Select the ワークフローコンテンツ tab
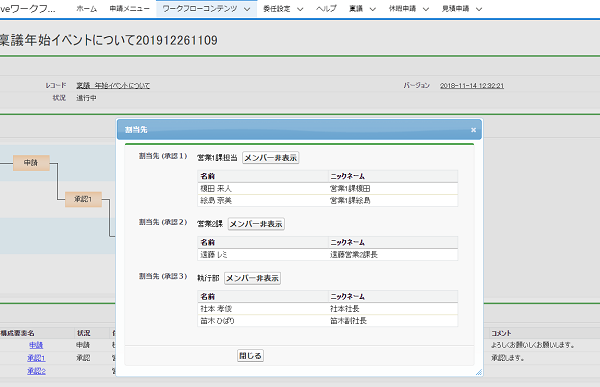 pyautogui.click(x=200, y=8)
